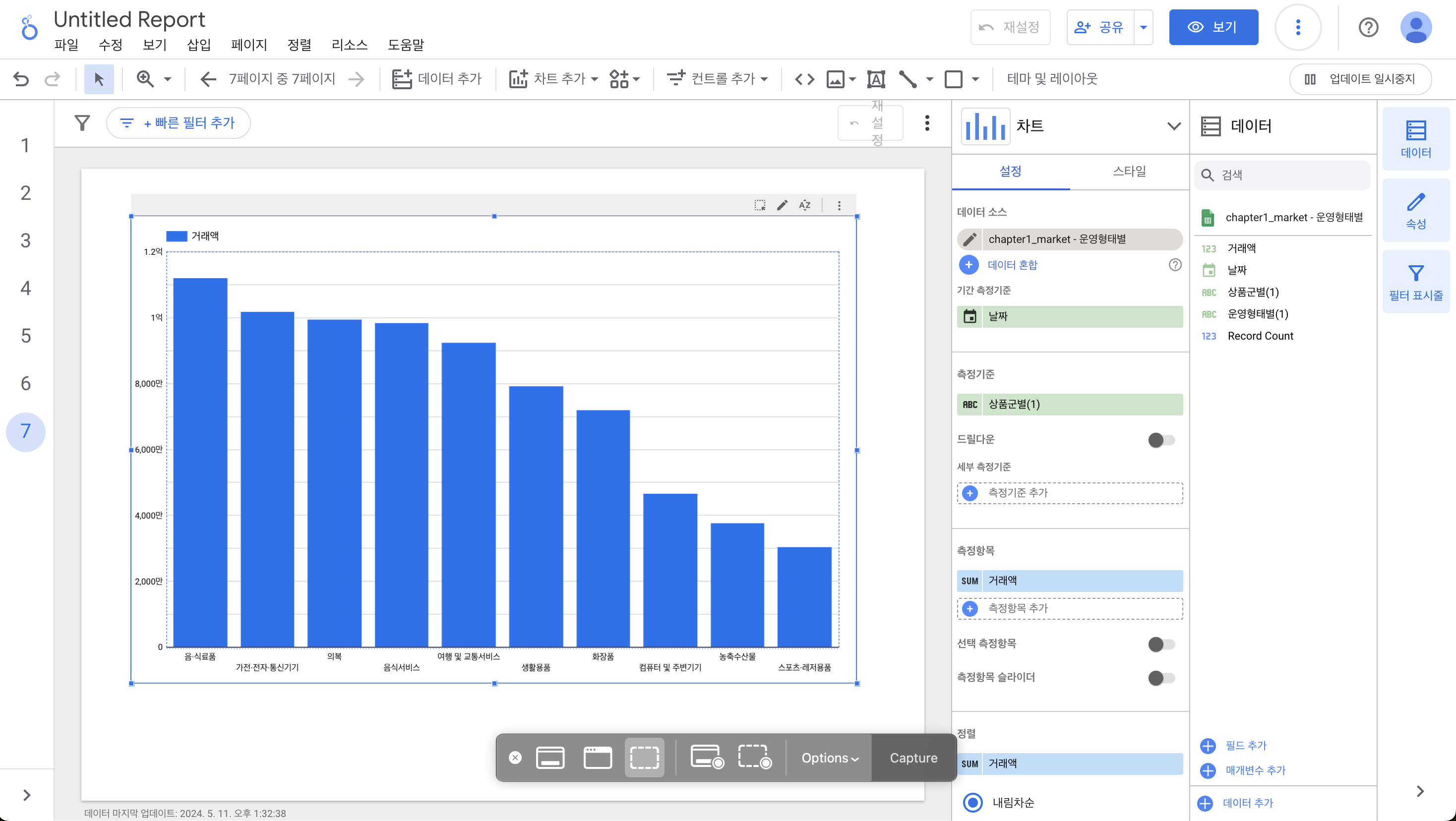Toggle the 드릴다운 switch
1456x821 pixels.
tap(1161, 440)
